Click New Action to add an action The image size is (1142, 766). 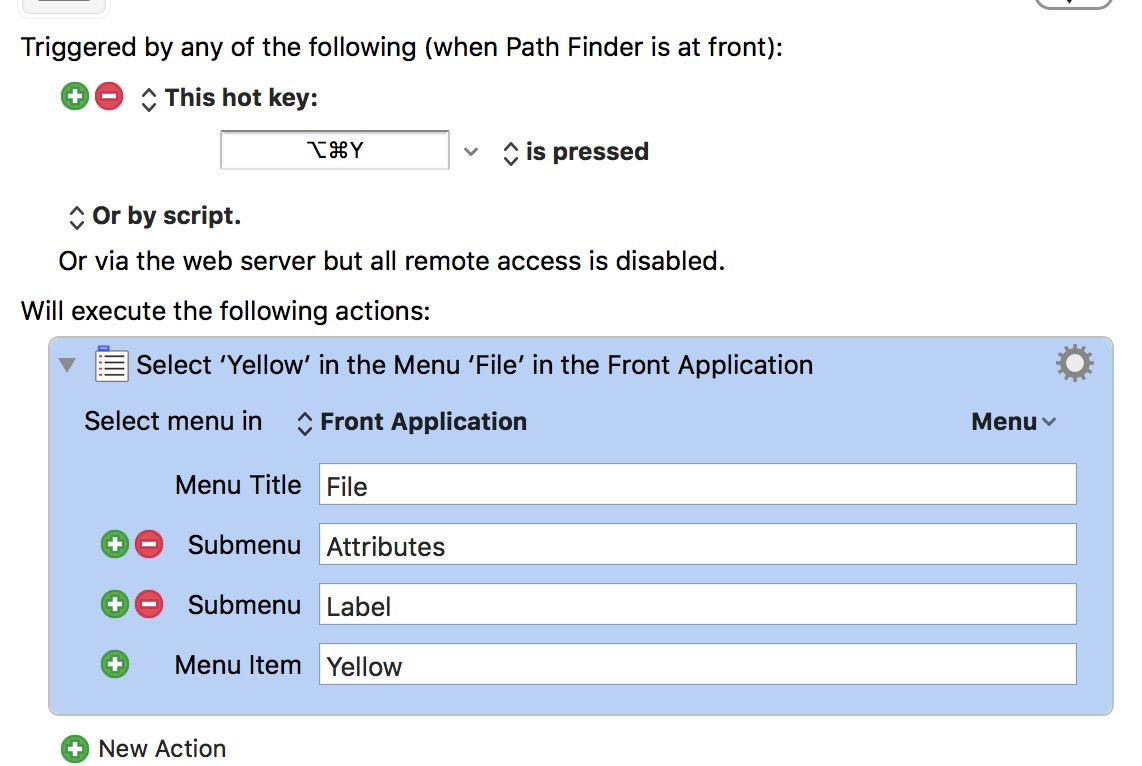pos(143,749)
